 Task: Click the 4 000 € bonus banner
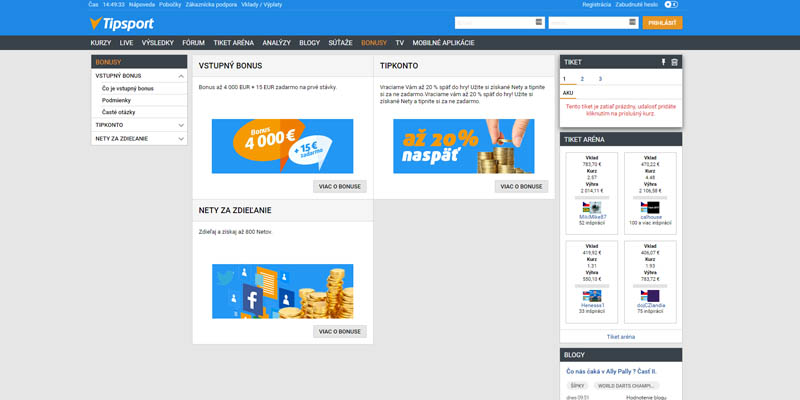pyautogui.click(x=283, y=146)
